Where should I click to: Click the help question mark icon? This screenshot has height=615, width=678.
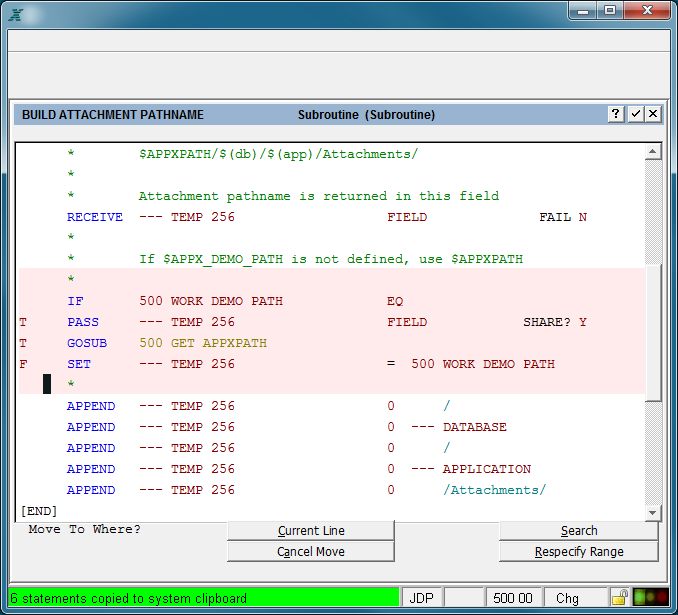point(616,114)
